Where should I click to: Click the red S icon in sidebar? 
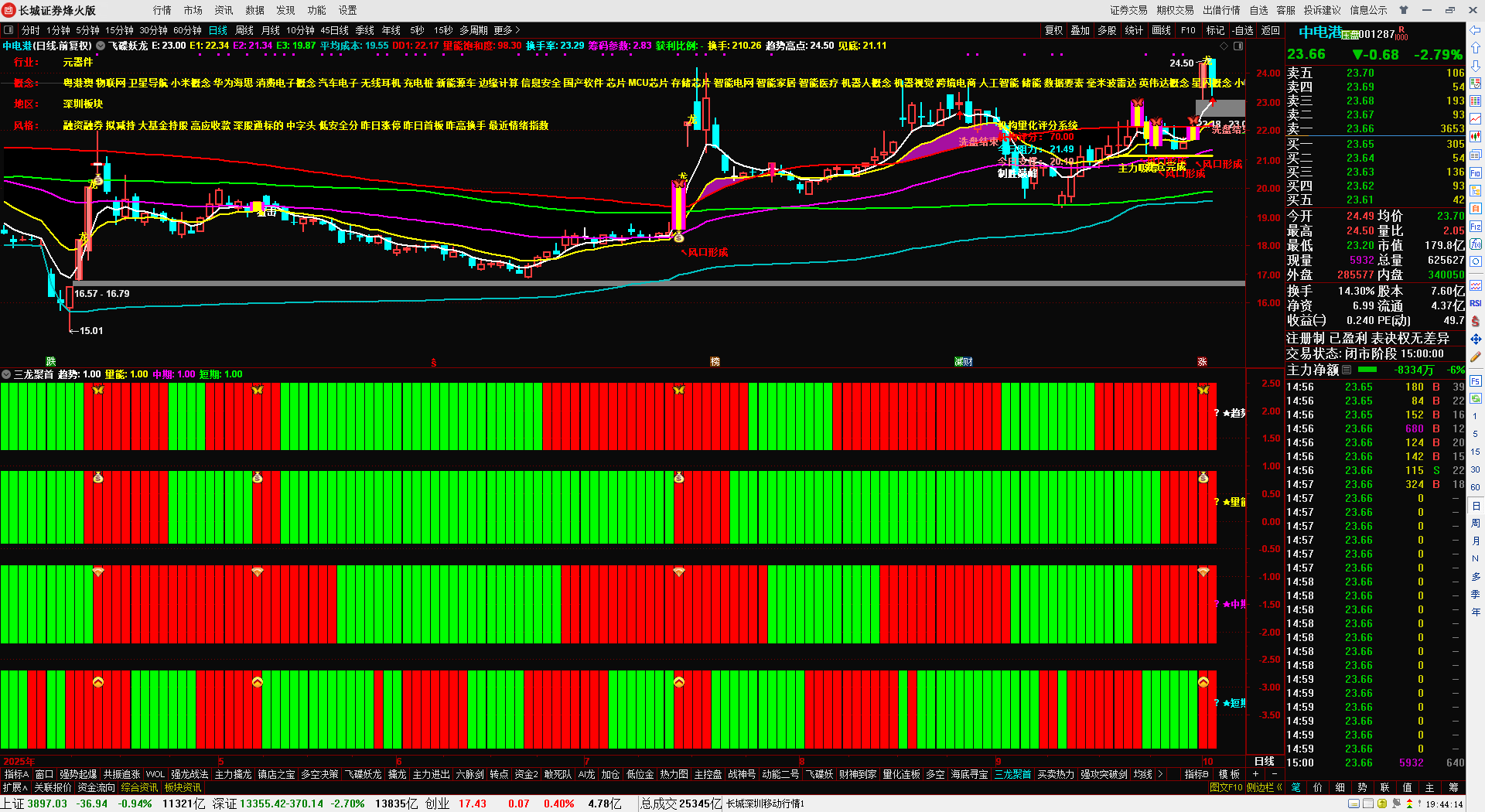coord(1476,321)
